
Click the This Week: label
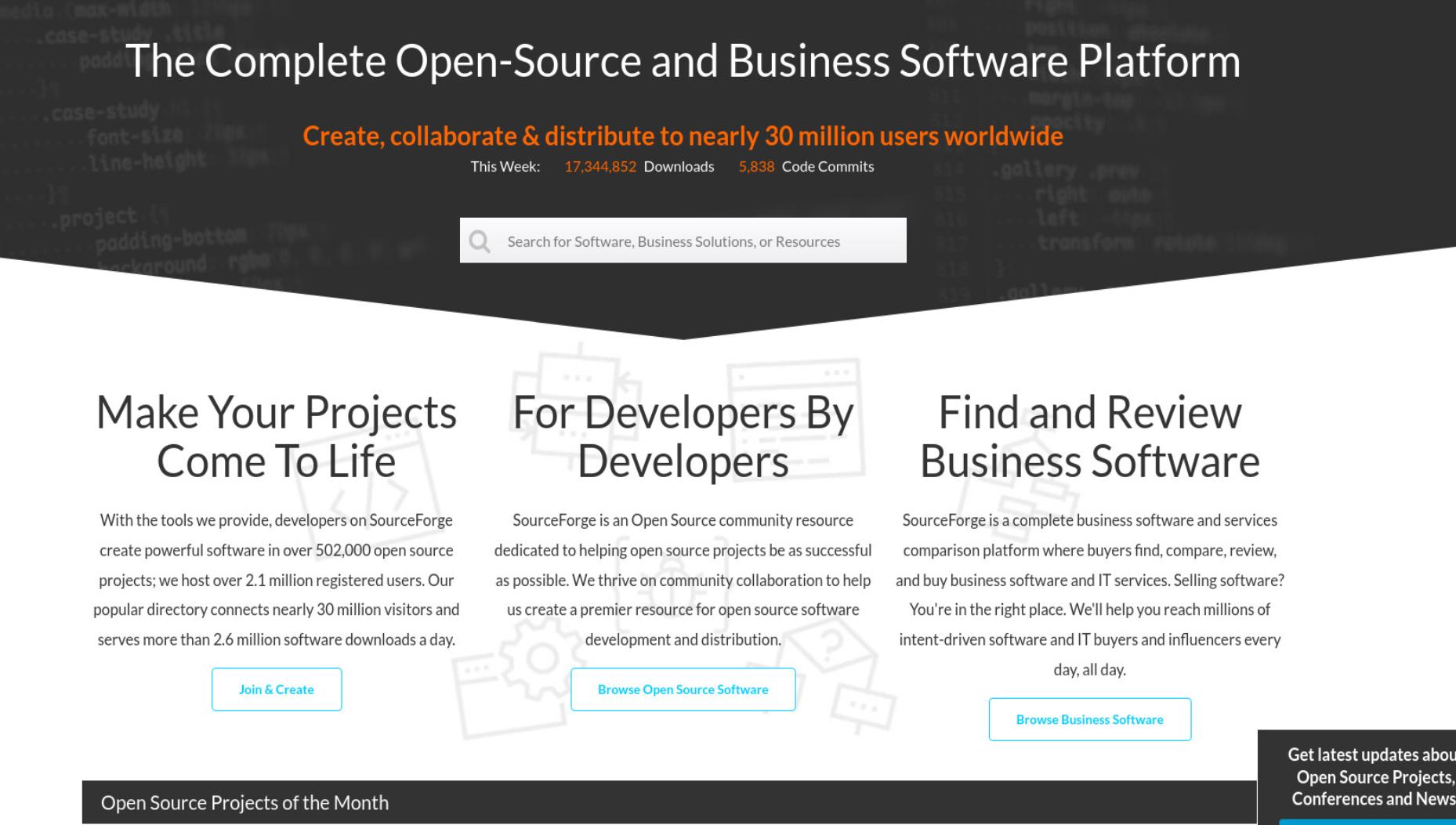505,166
